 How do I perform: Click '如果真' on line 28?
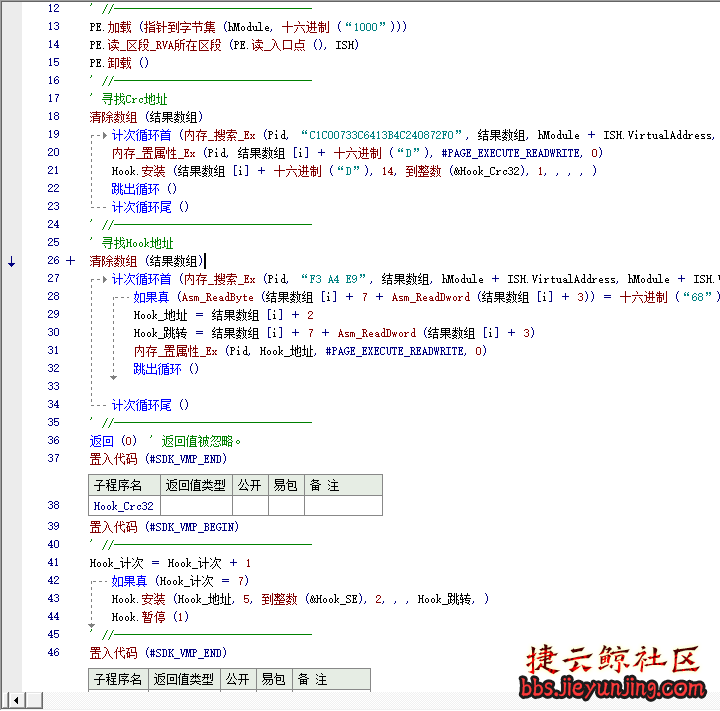[x=151, y=297]
